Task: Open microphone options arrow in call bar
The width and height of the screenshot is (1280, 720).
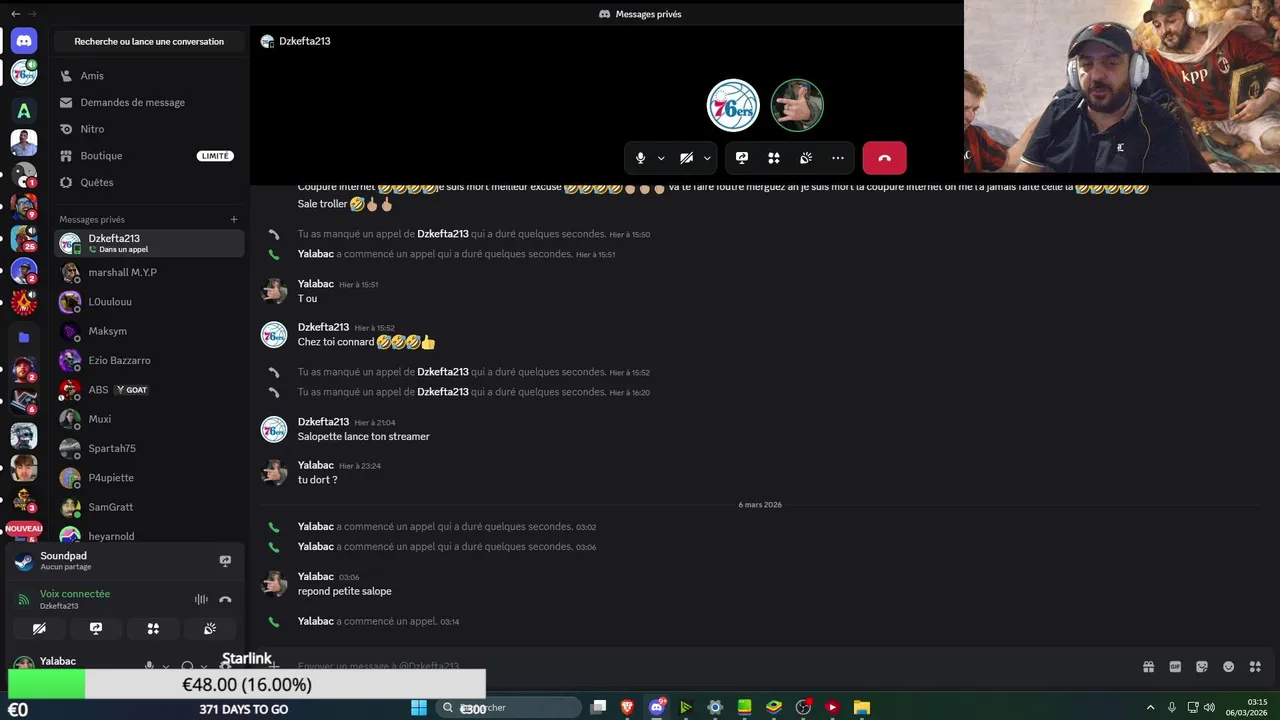Action: [x=661, y=158]
